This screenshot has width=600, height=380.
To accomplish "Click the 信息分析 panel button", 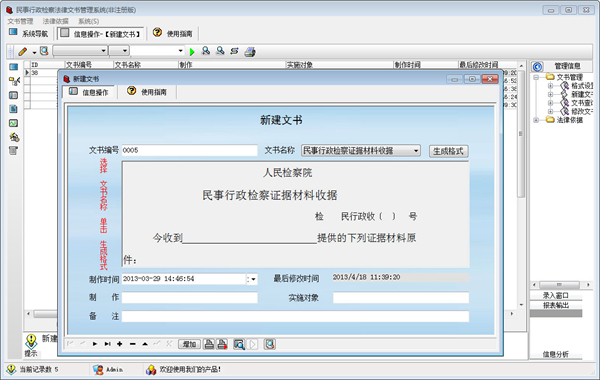I will tap(556, 354).
